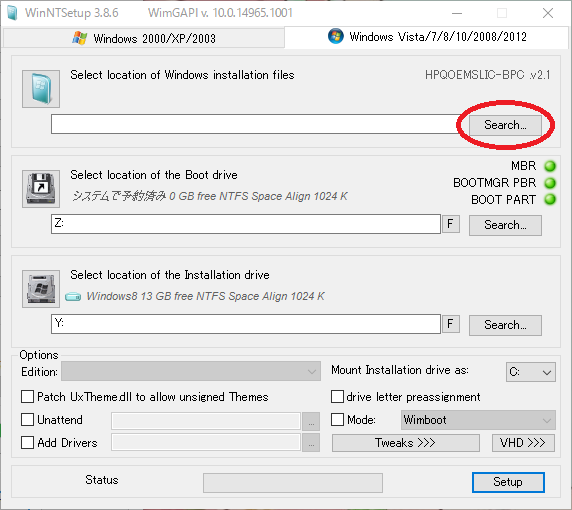This screenshot has height=510, width=572.
Task: Switch to the Windows 2000/XP/2003 tab
Action: tap(144, 38)
